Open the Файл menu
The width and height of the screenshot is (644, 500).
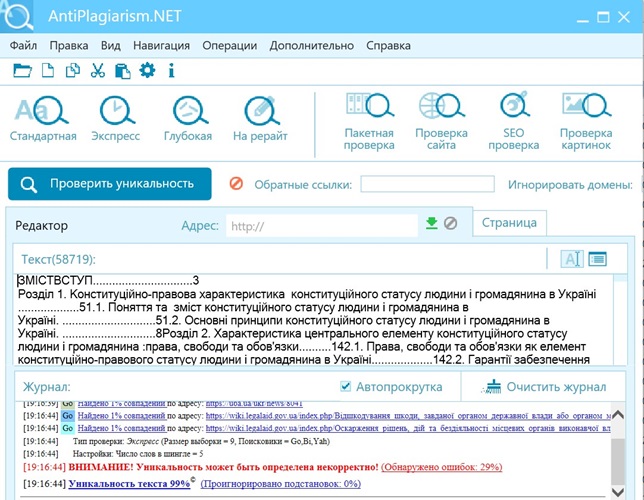23,46
